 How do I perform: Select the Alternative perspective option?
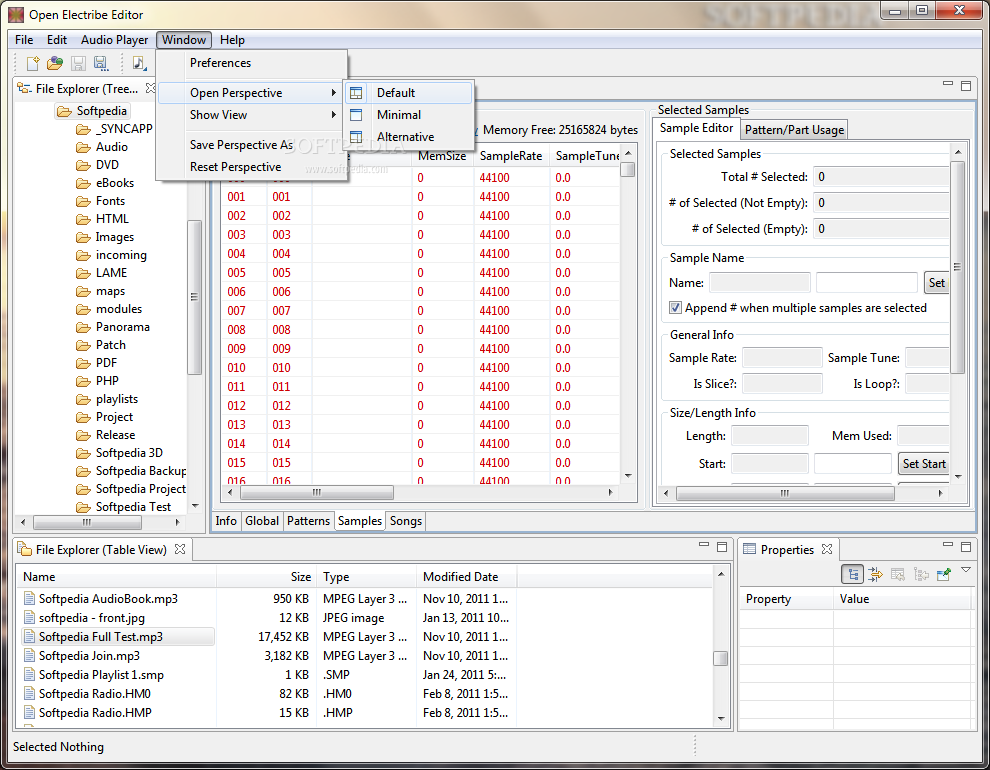pyautogui.click(x=405, y=137)
